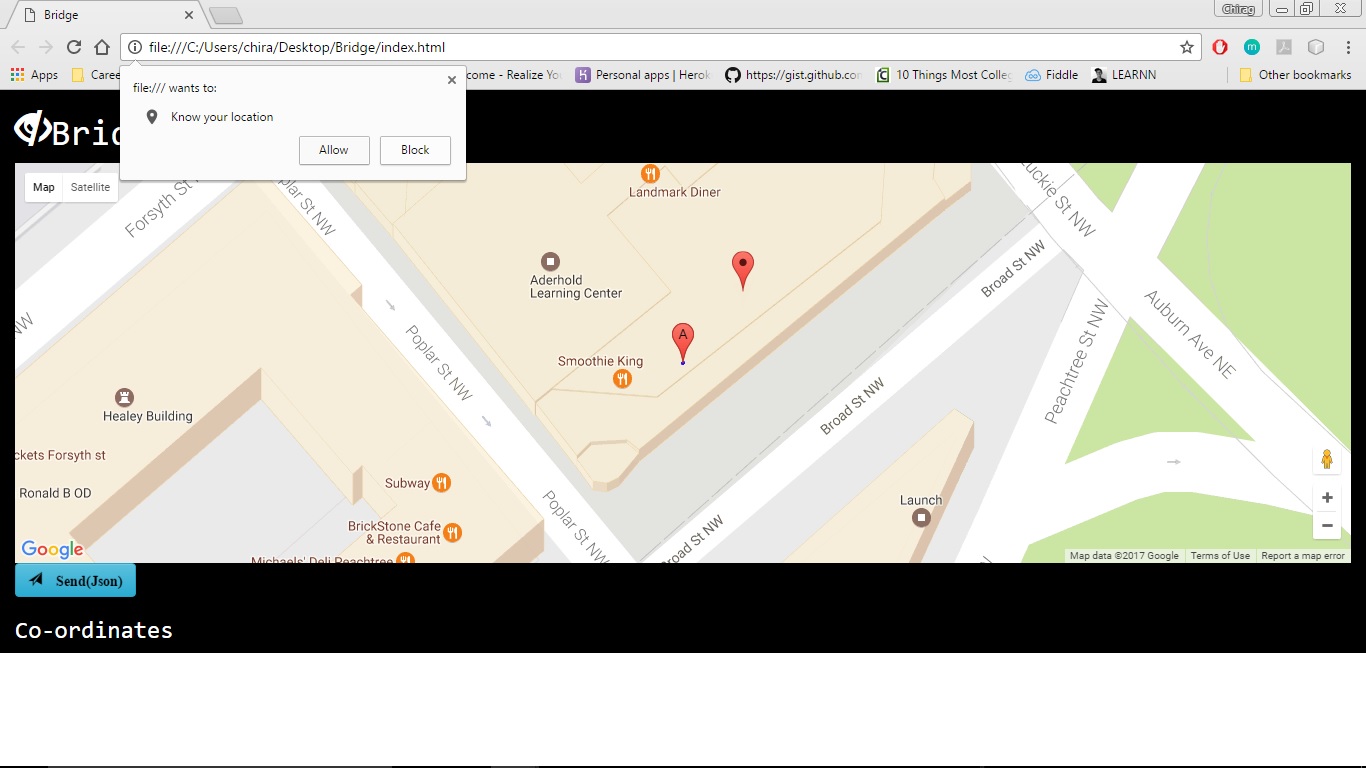
Task: Bookmark this page with star icon
Action: pos(1187,47)
